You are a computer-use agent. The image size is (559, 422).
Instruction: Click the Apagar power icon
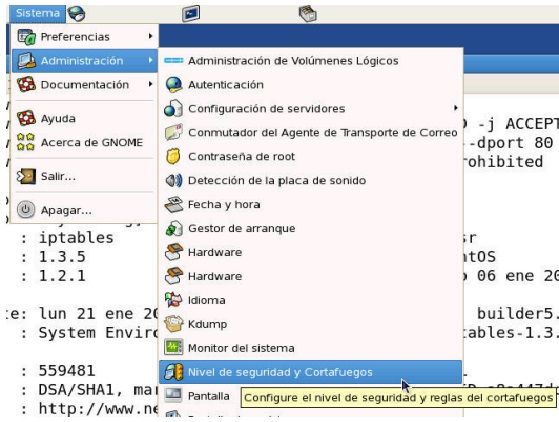click(26, 210)
